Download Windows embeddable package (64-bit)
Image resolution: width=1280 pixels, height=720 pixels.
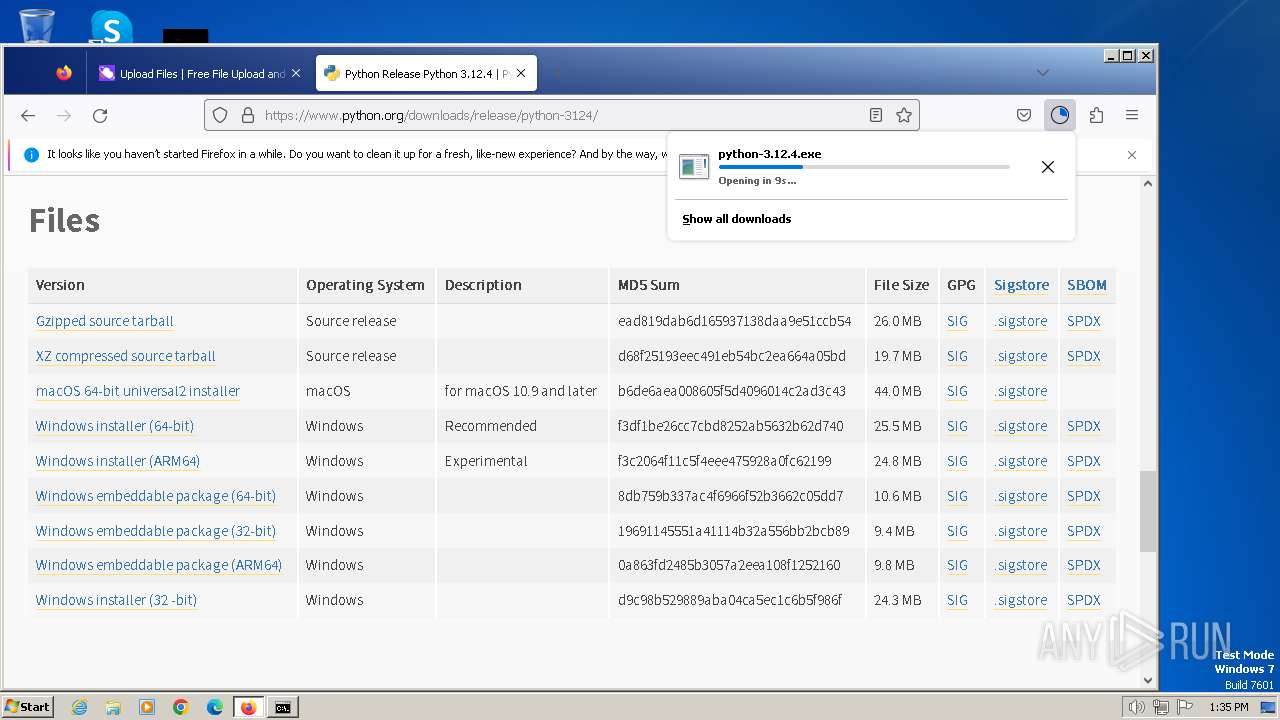[156, 496]
